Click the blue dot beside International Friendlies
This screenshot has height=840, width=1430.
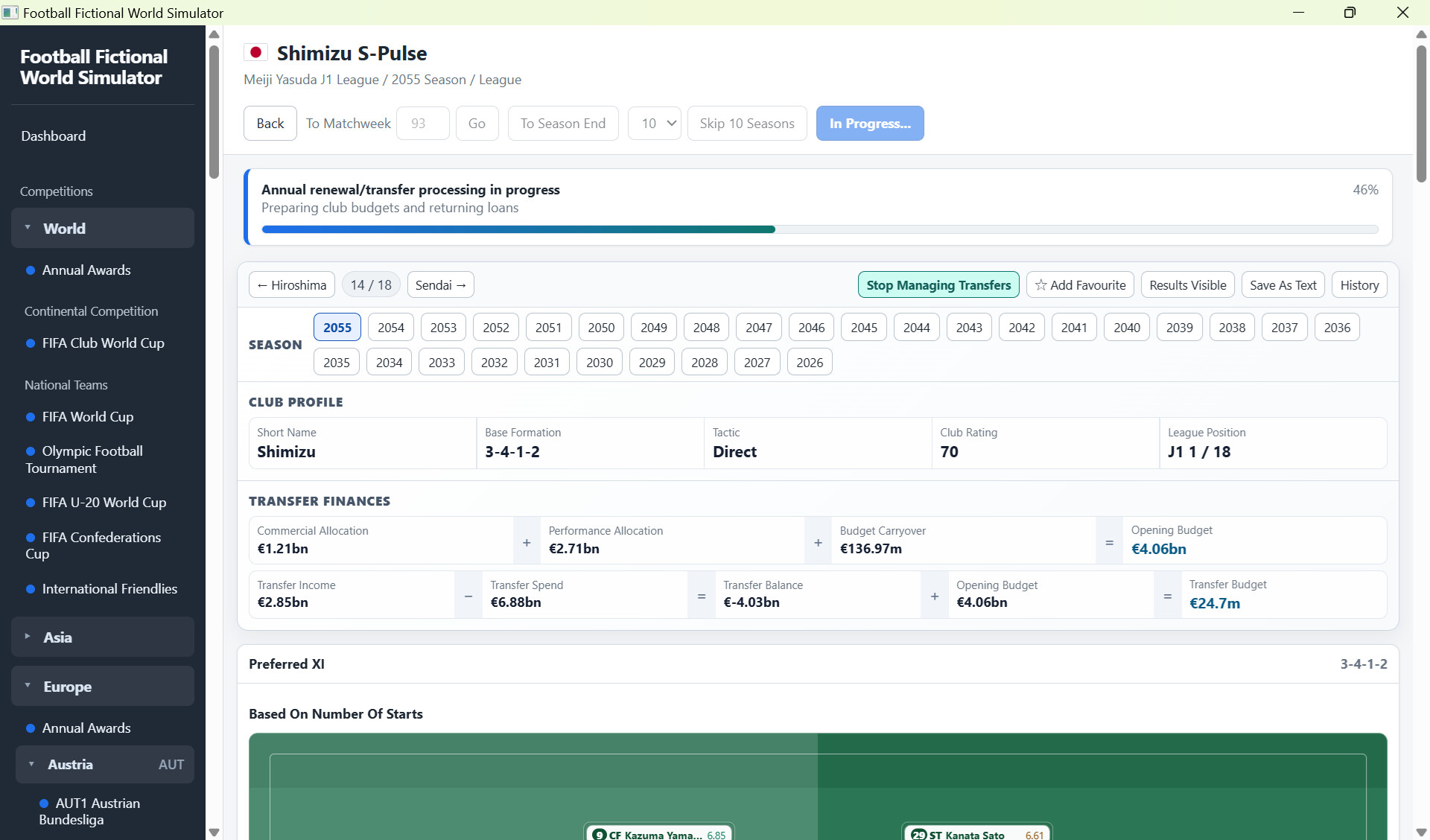[31, 589]
